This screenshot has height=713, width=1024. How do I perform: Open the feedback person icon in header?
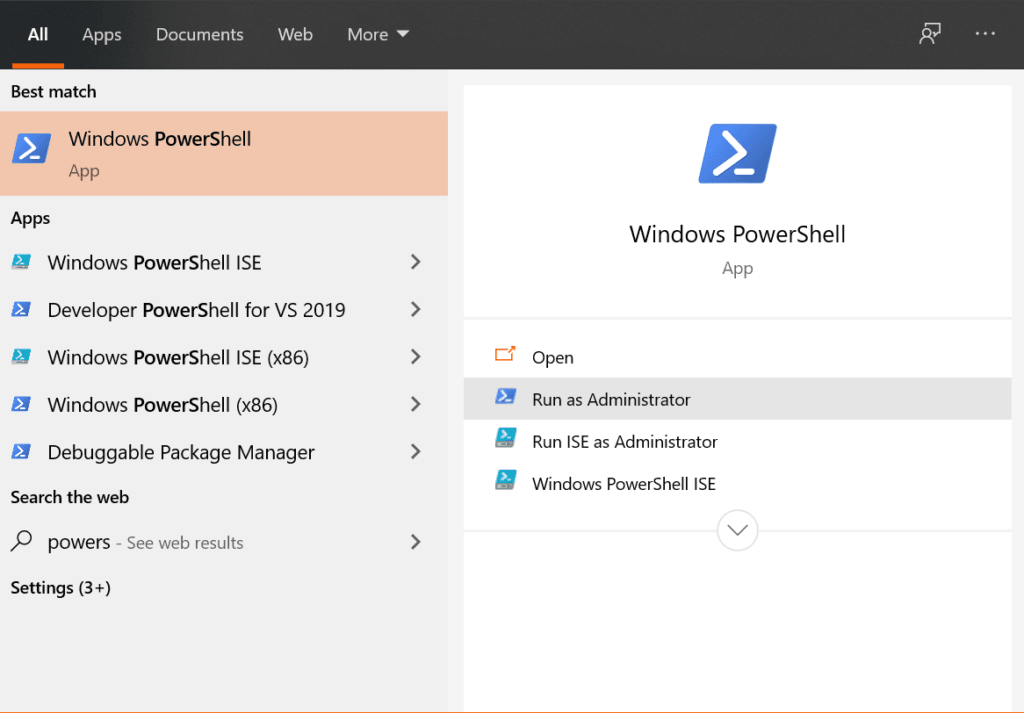coord(929,33)
